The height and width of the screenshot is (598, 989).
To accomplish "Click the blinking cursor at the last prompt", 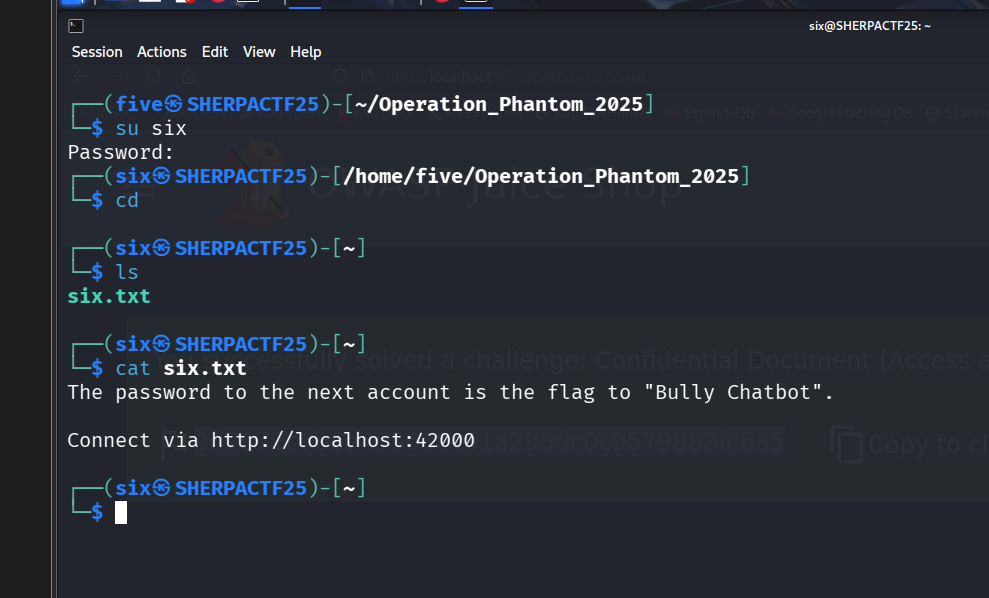I will point(121,512).
